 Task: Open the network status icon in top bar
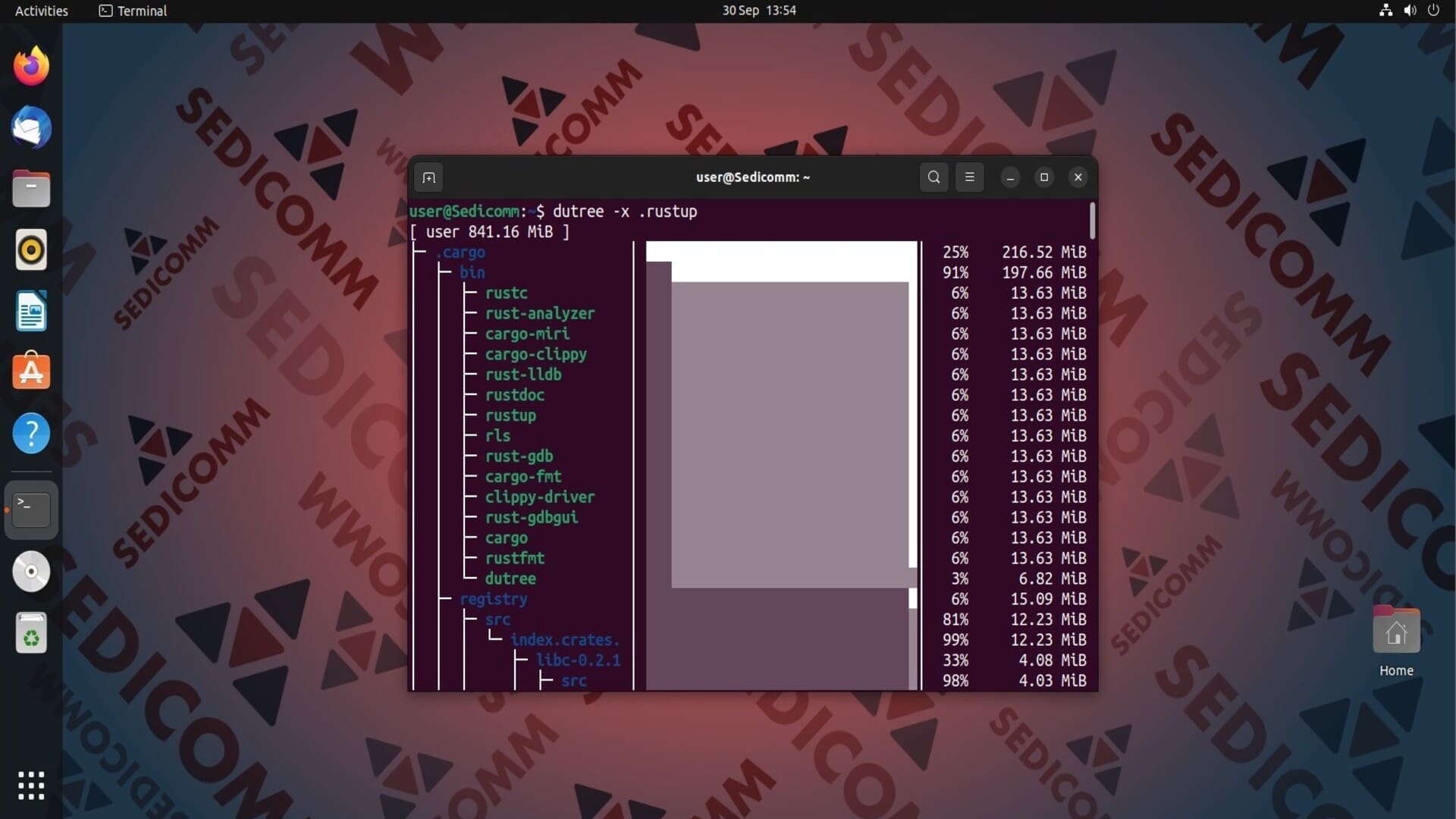[1385, 11]
